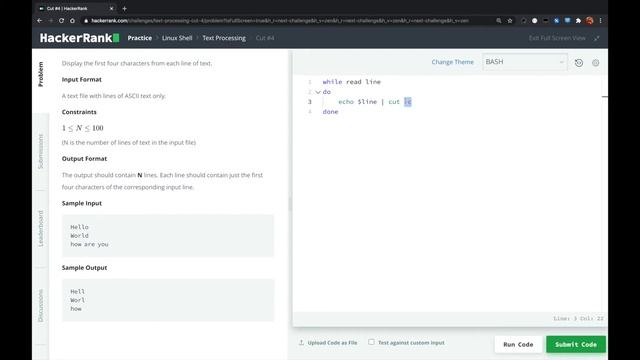Viewport: 640px width, 360px height.
Task: Click 'Hell' in sample output
Action: pos(78,292)
